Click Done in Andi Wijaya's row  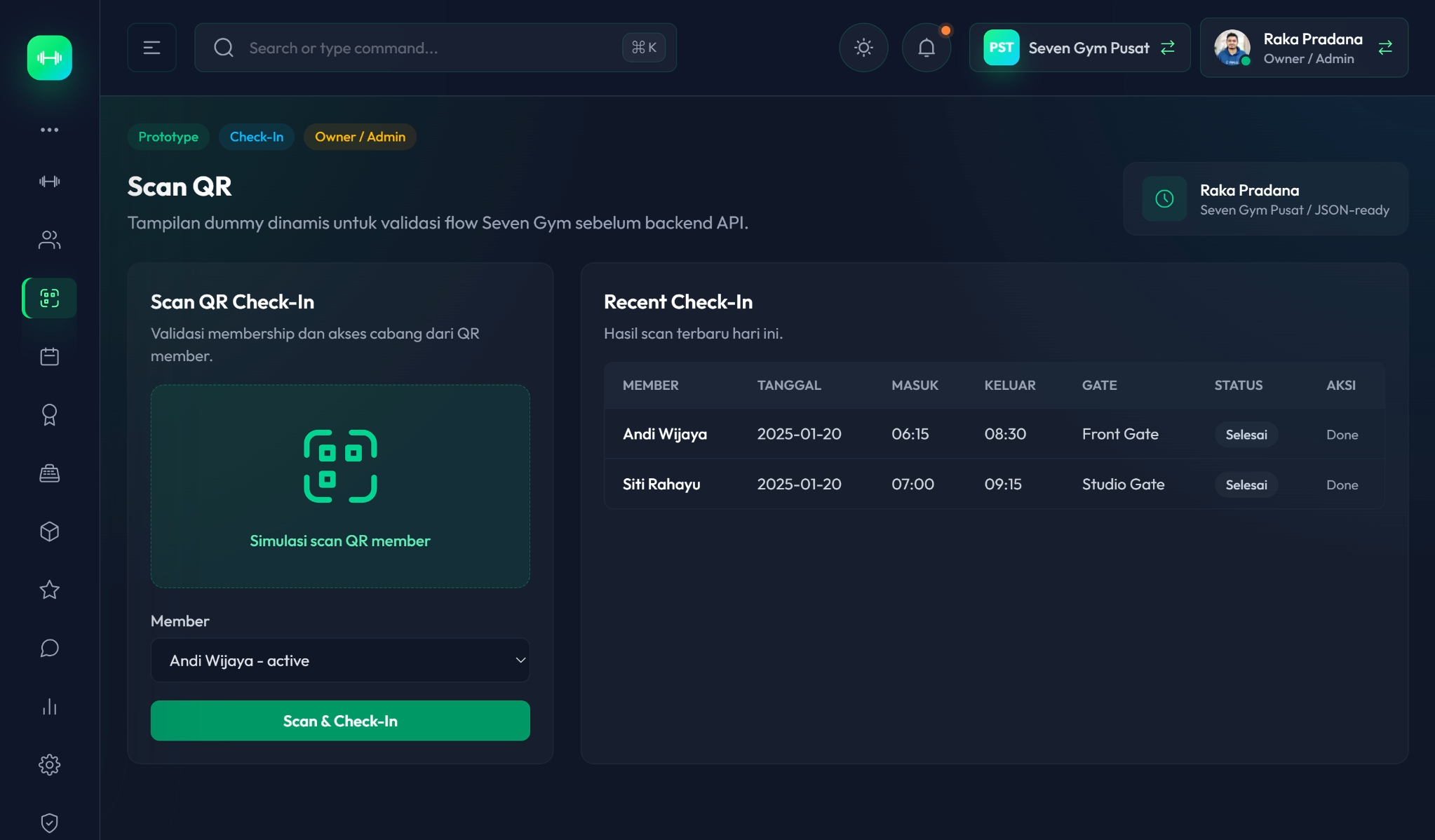tap(1342, 435)
